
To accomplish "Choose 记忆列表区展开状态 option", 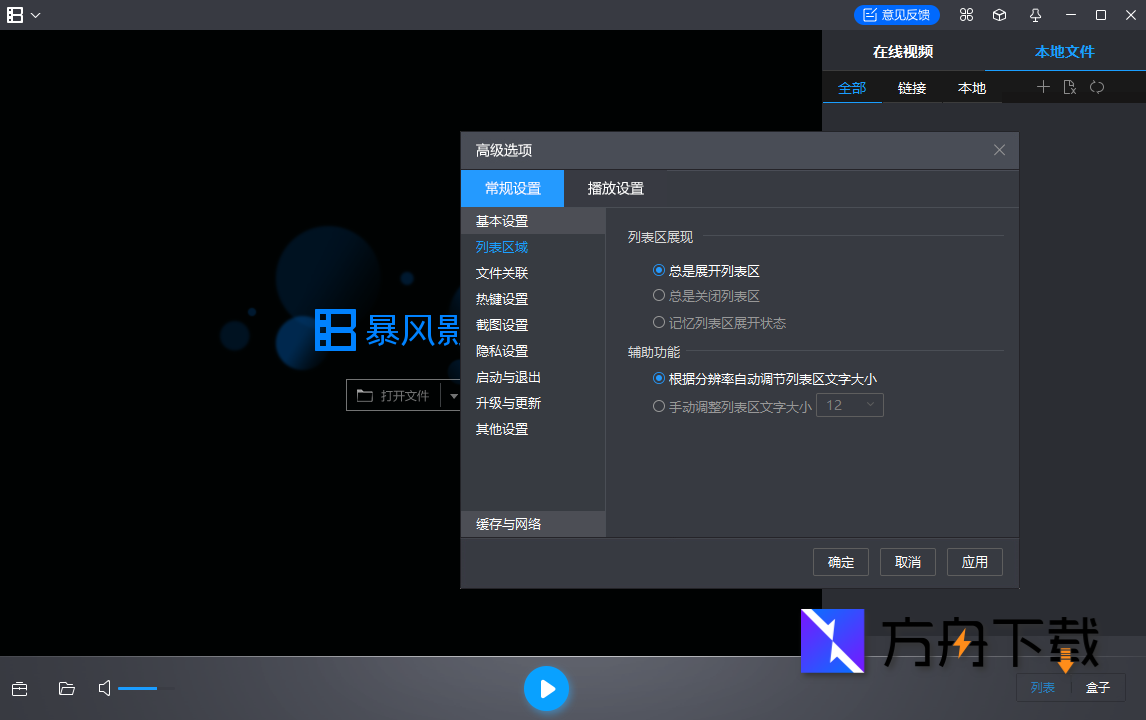I will (658, 322).
